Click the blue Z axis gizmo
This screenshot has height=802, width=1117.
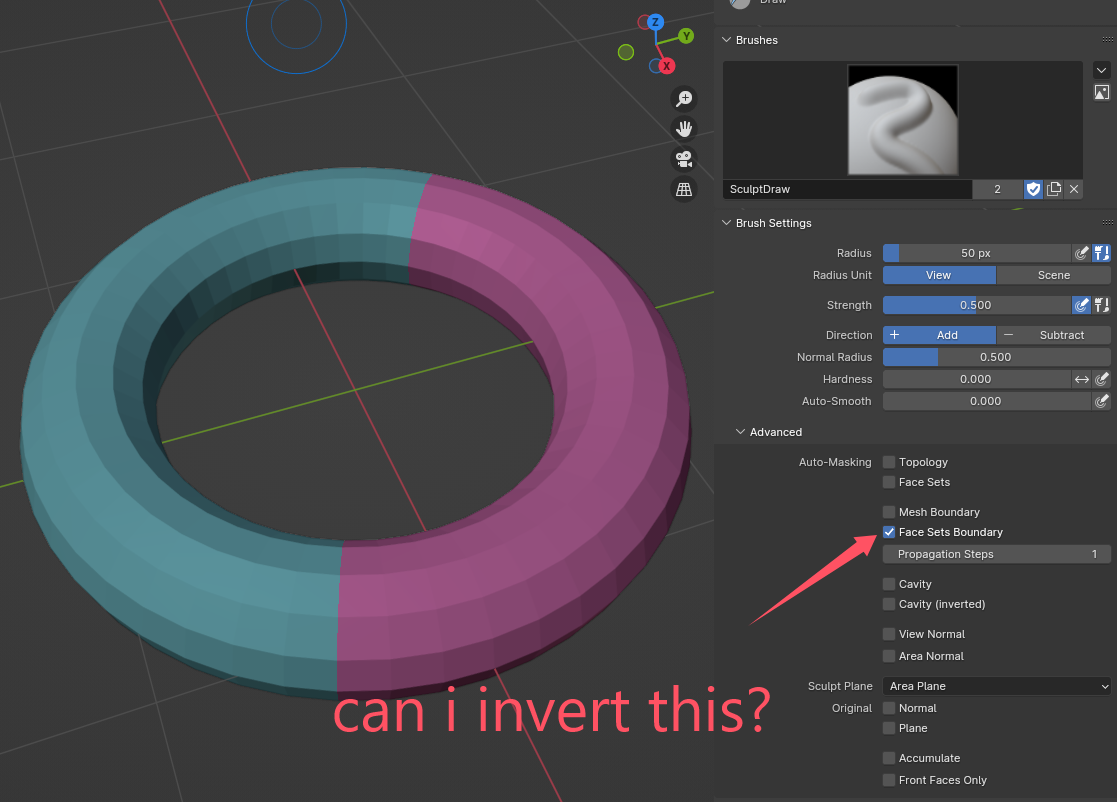point(655,22)
